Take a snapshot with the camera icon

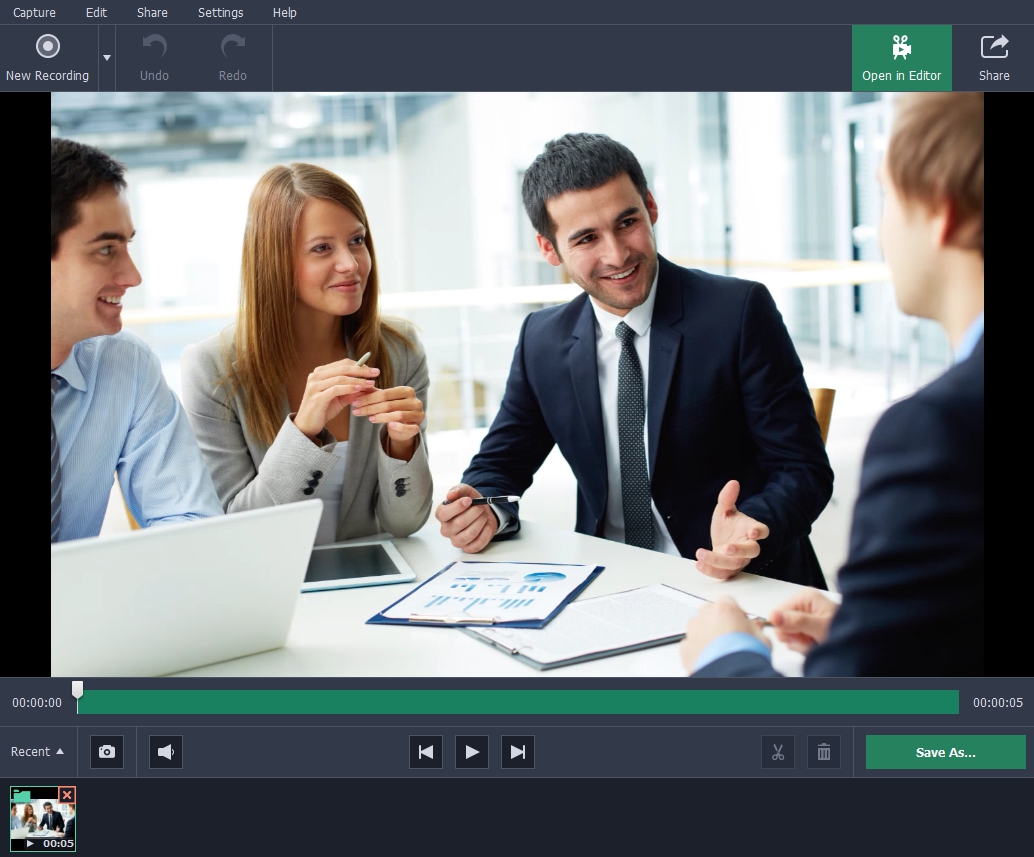[x=107, y=752]
